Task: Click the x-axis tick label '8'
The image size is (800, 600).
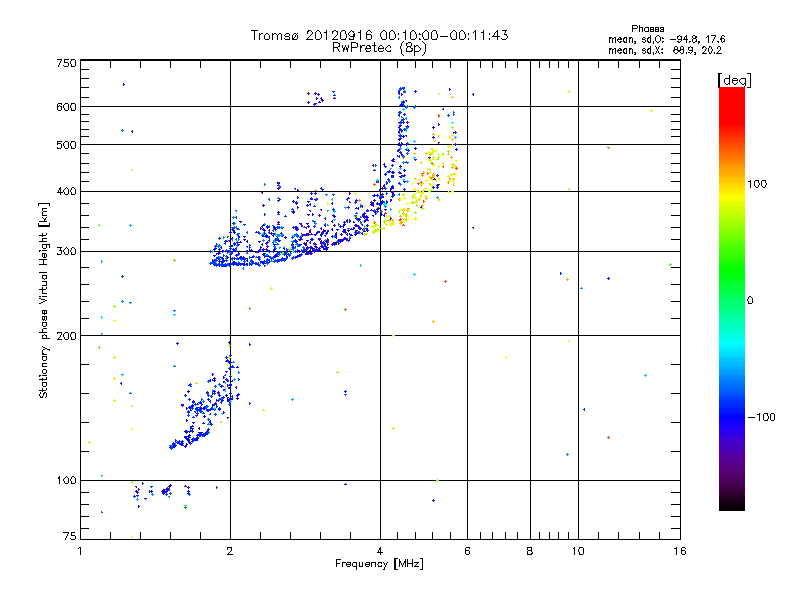Action: click(530, 551)
